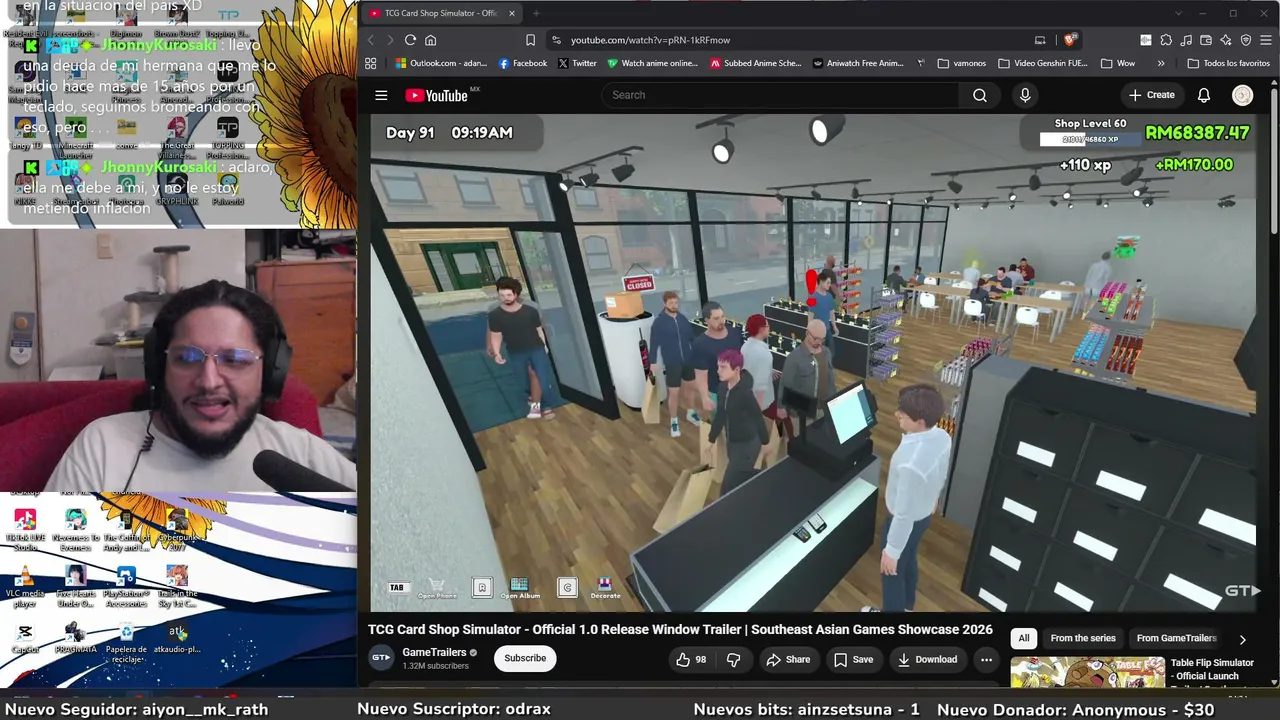Open the tab search dropdown arrow
Image resolution: width=1280 pixels, height=720 pixels.
click(1177, 13)
